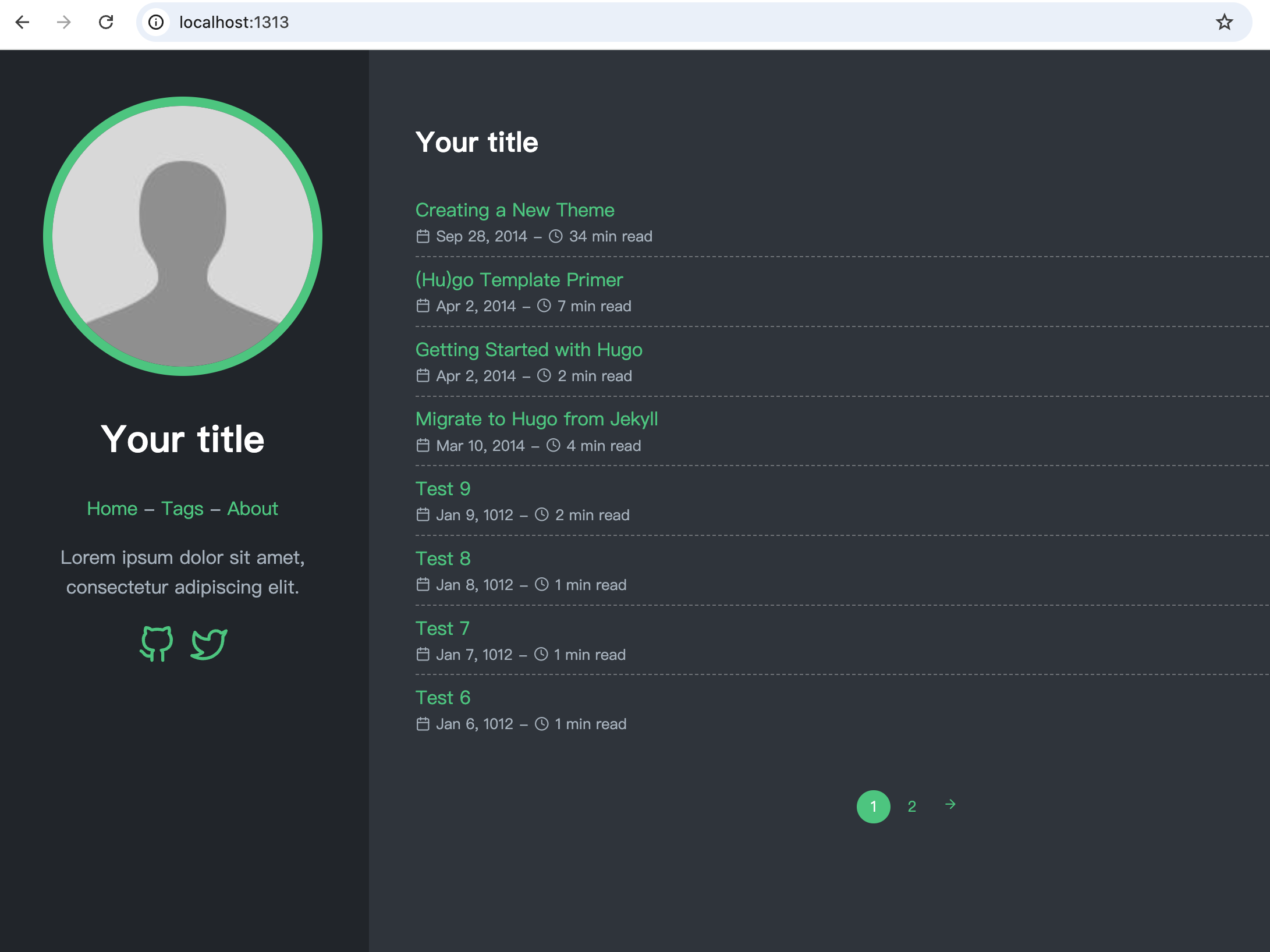Open the (Hu)go Template Primer post
1270x952 pixels.
point(519,280)
